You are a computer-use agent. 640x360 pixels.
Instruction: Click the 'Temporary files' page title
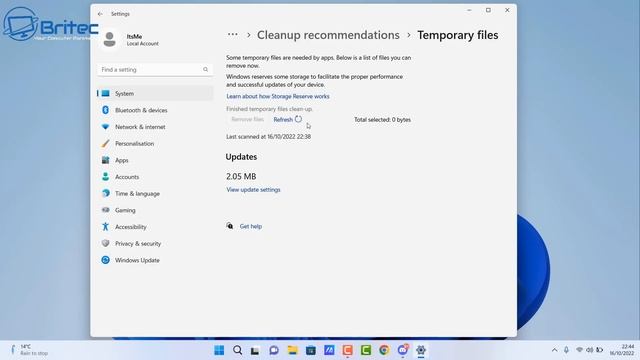[458, 35]
